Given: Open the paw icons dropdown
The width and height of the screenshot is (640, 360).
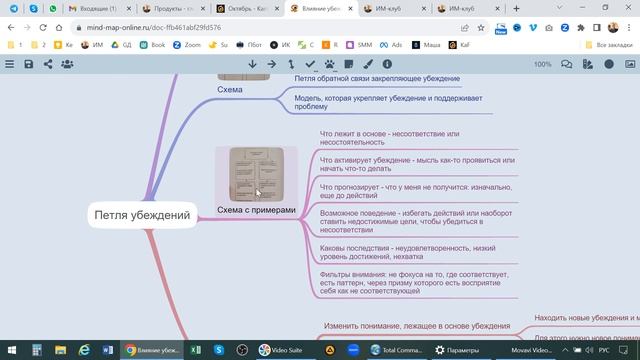Looking at the screenshot, I should coord(330,64).
